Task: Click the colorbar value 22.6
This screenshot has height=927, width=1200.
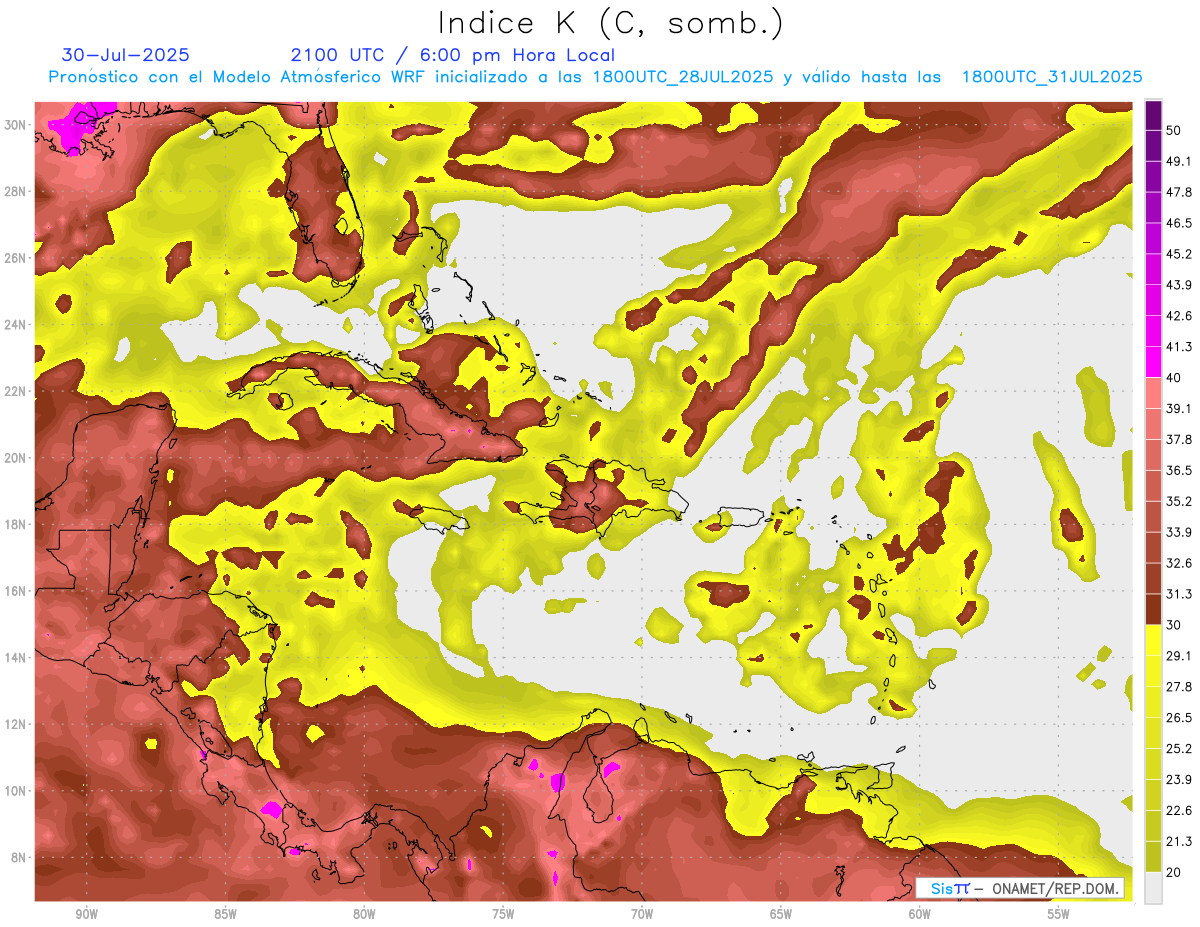Action: coord(1179,811)
